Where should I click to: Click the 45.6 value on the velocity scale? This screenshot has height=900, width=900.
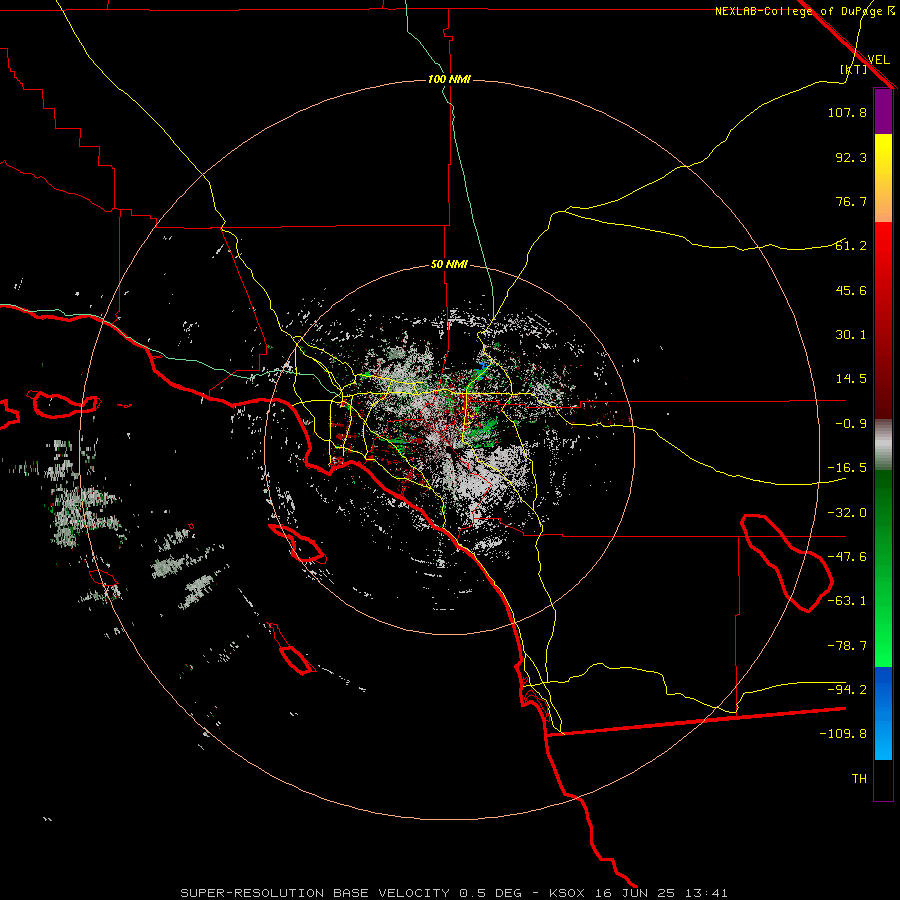click(x=851, y=290)
